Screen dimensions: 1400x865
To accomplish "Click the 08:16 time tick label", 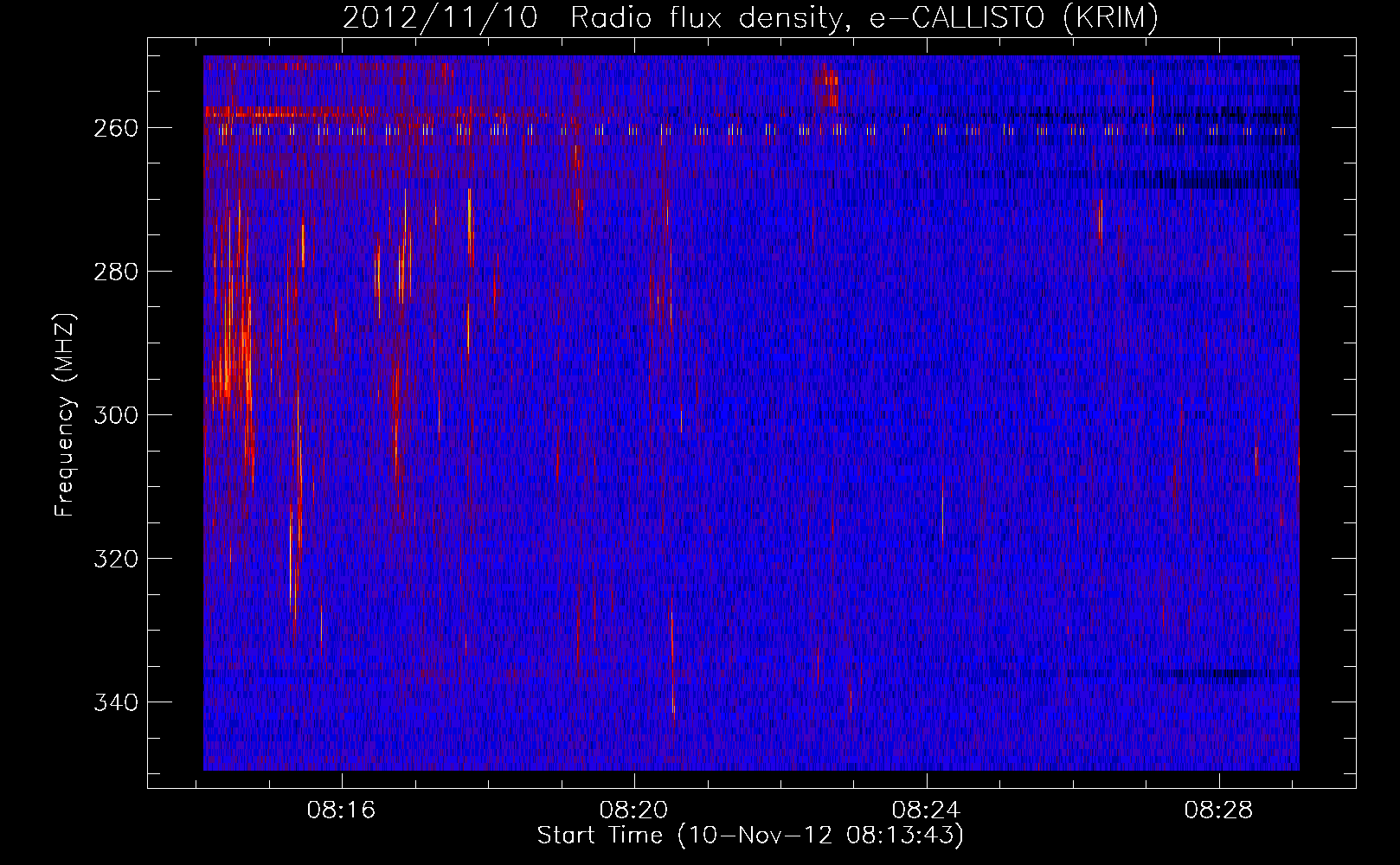I will pos(342,811).
